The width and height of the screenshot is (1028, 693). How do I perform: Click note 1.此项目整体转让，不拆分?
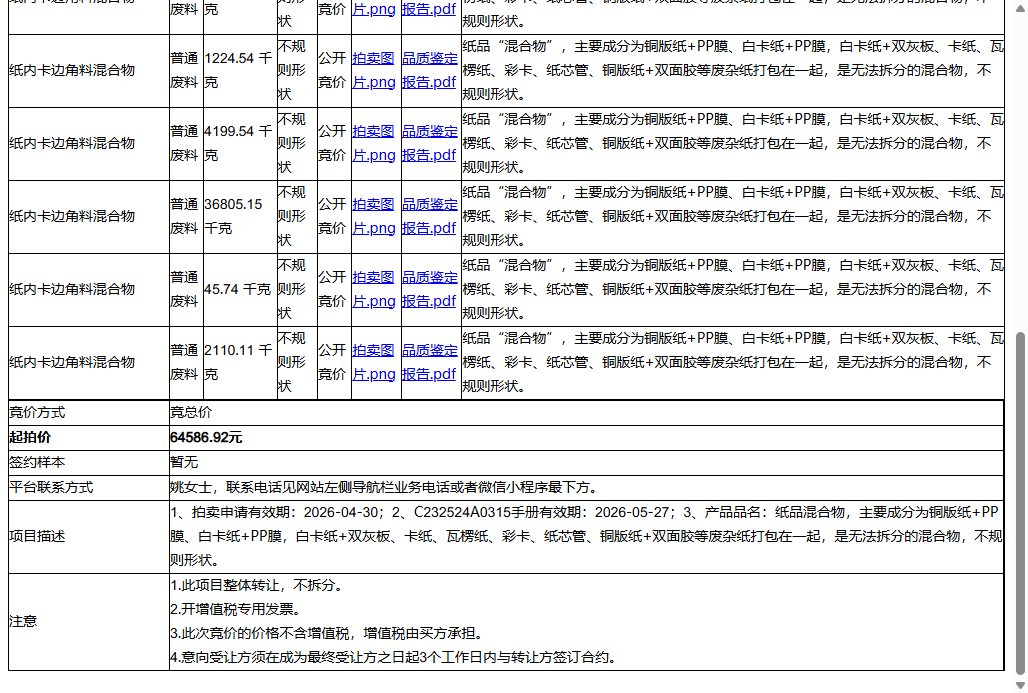click(257, 585)
